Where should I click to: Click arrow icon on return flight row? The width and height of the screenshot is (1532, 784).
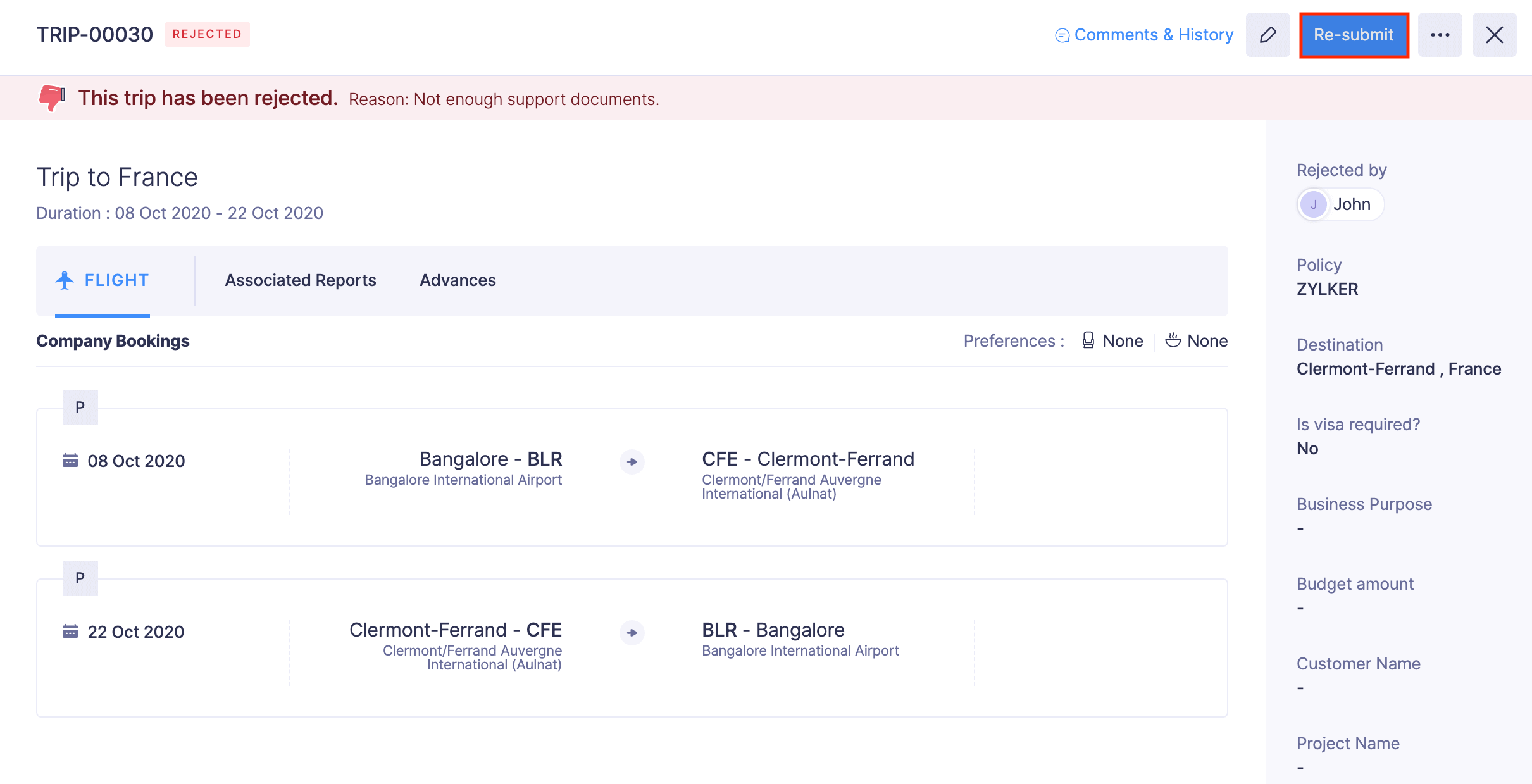[632, 632]
